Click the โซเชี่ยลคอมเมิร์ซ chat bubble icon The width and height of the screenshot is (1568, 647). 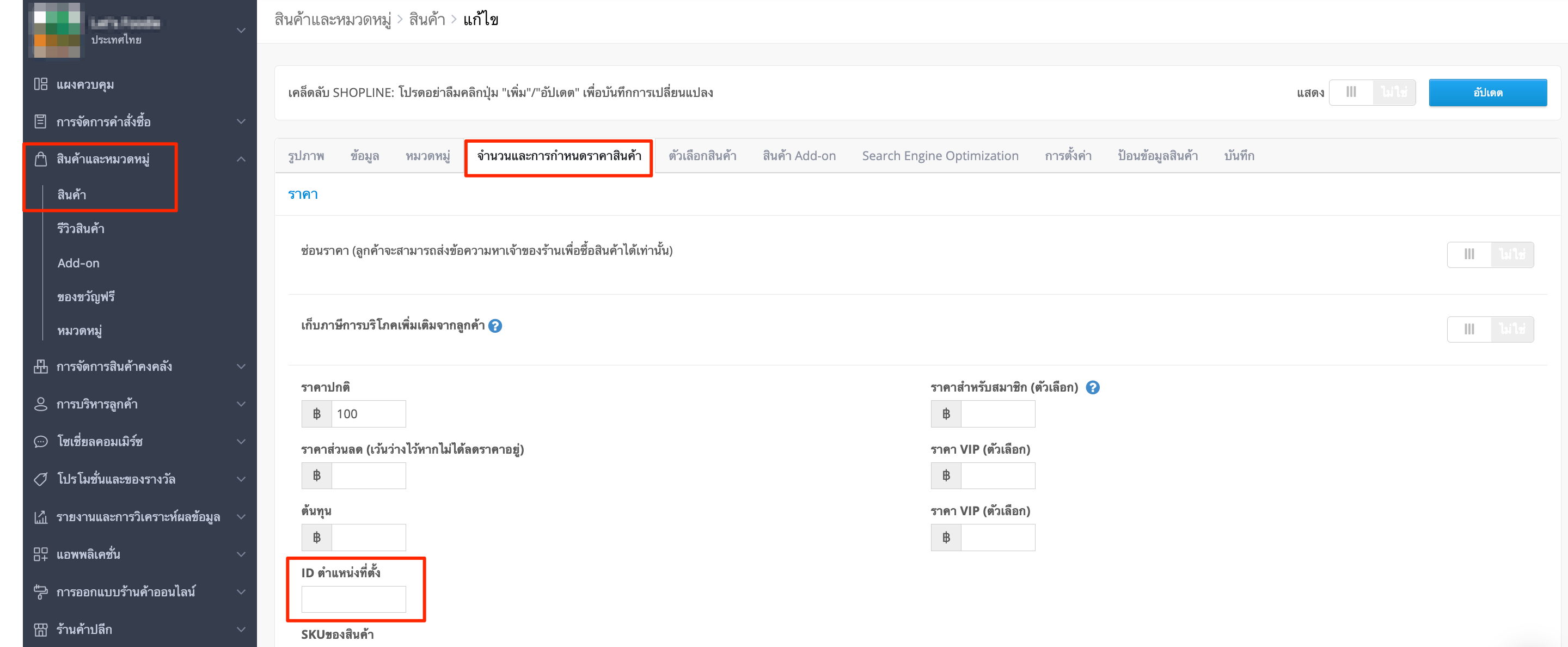pos(41,441)
